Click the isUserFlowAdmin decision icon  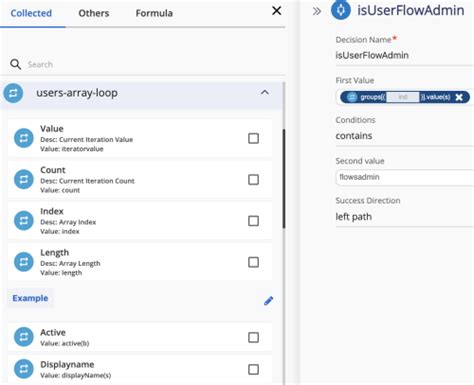coord(341,10)
